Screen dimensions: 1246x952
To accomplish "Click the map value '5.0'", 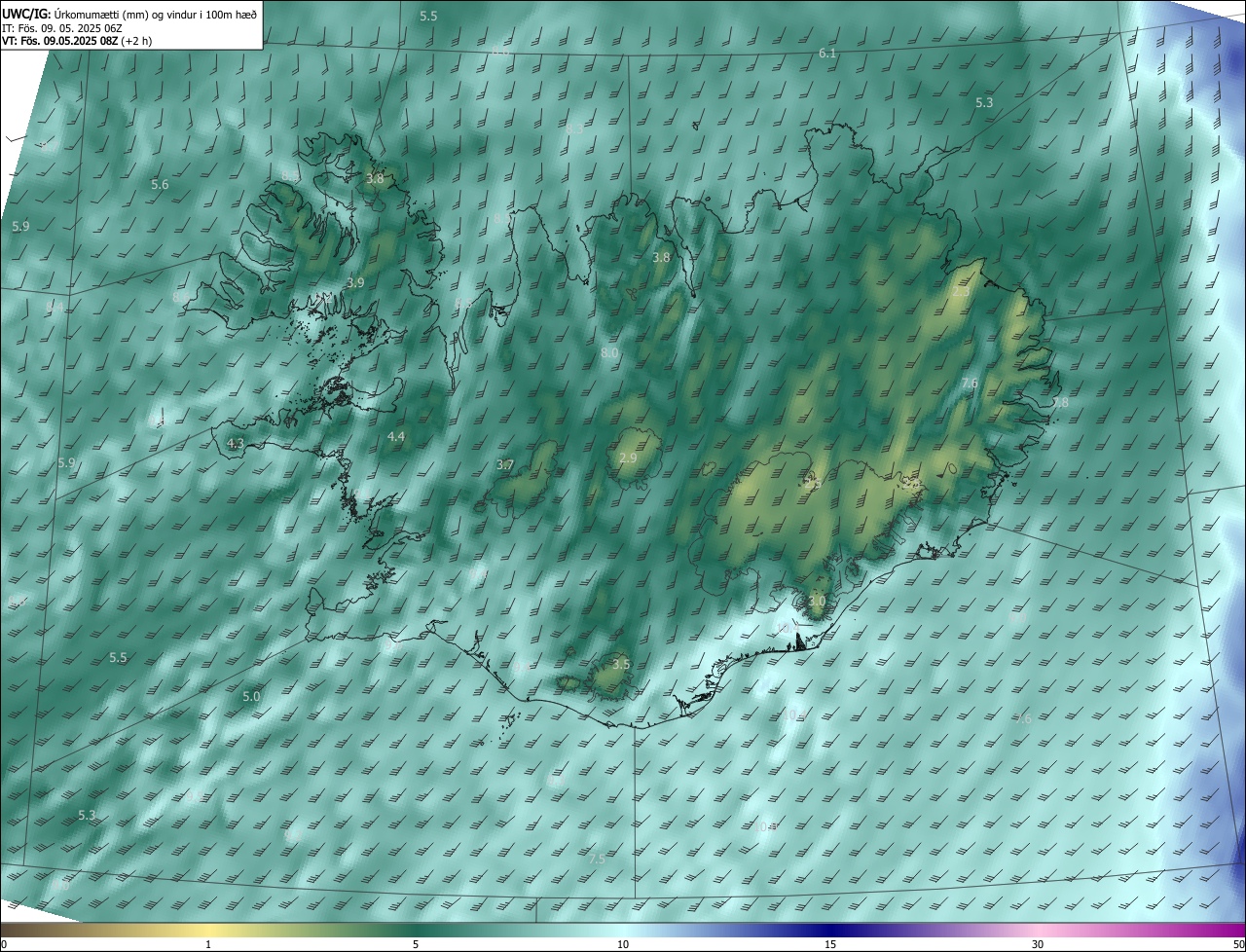I will [251, 697].
